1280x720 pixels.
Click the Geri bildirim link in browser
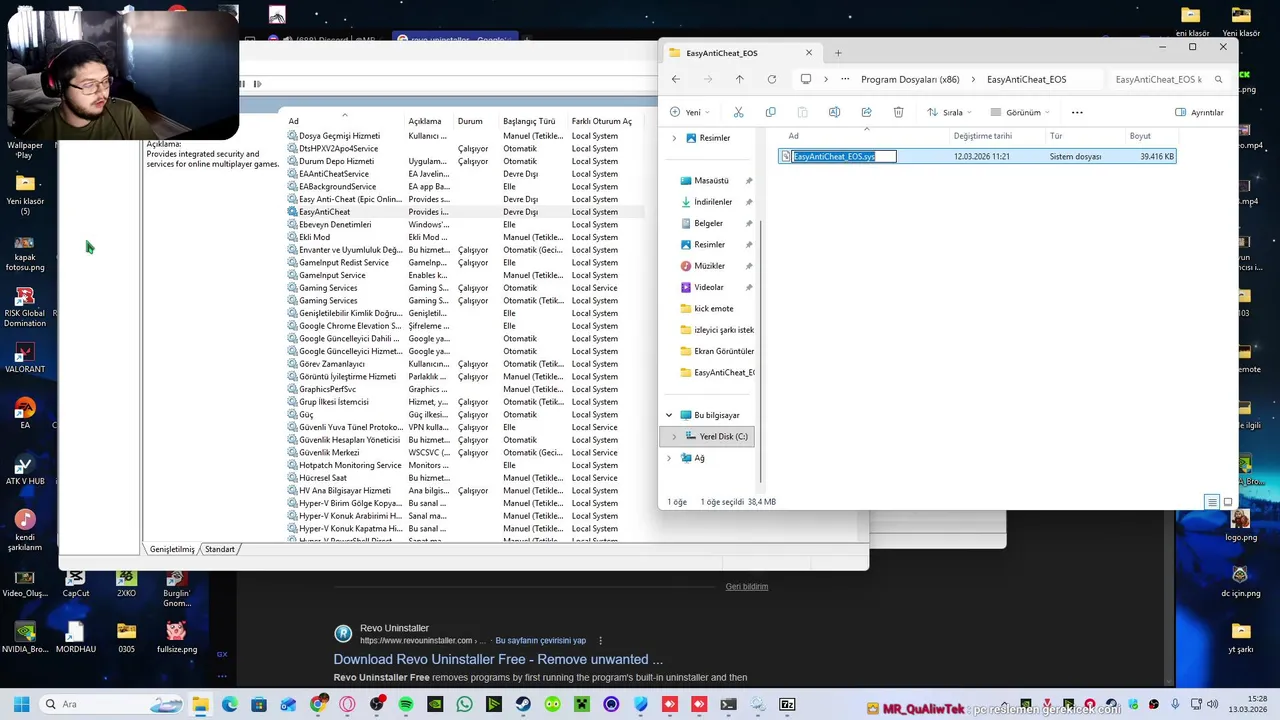pyautogui.click(x=747, y=586)
